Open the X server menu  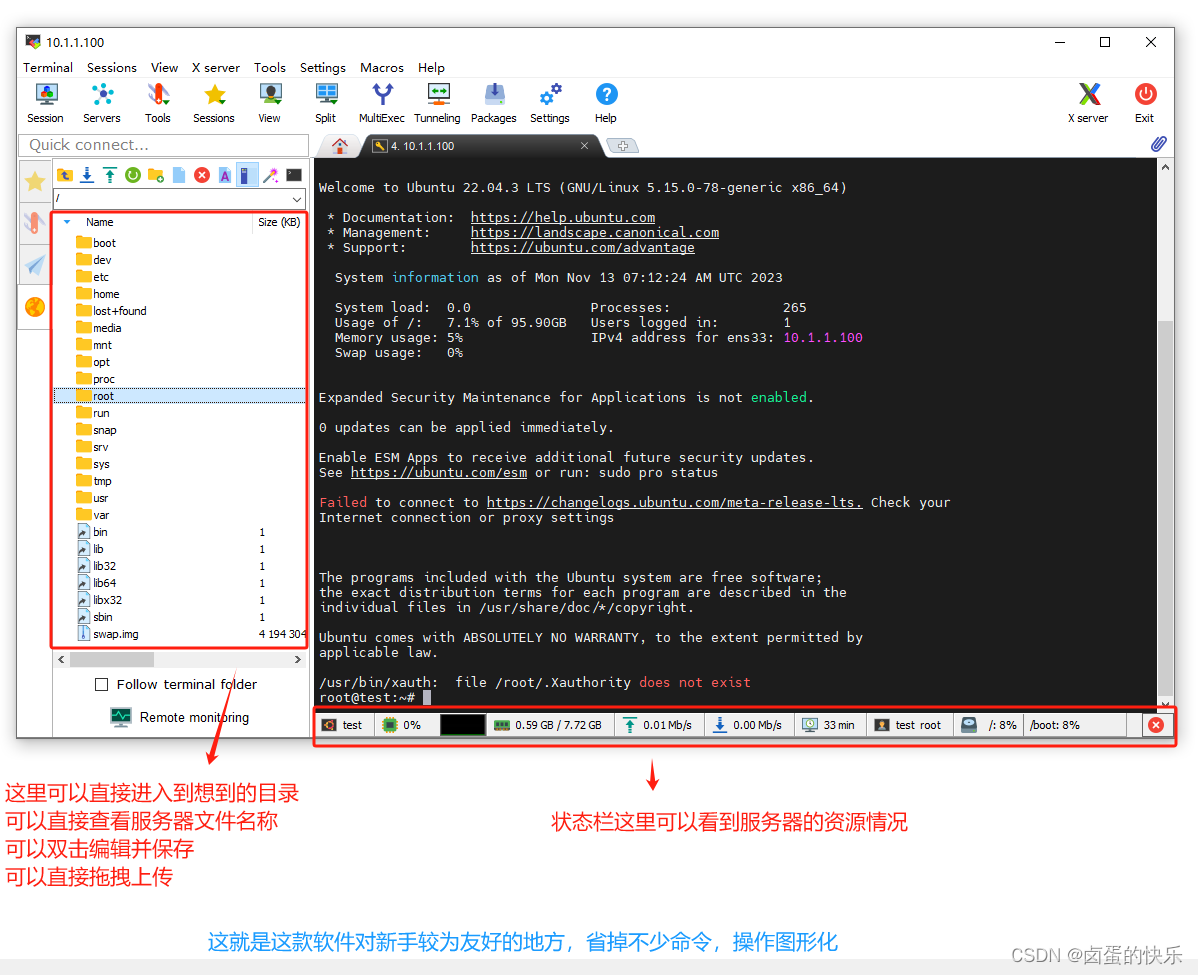pyautogui.click(x=215, y=67)
